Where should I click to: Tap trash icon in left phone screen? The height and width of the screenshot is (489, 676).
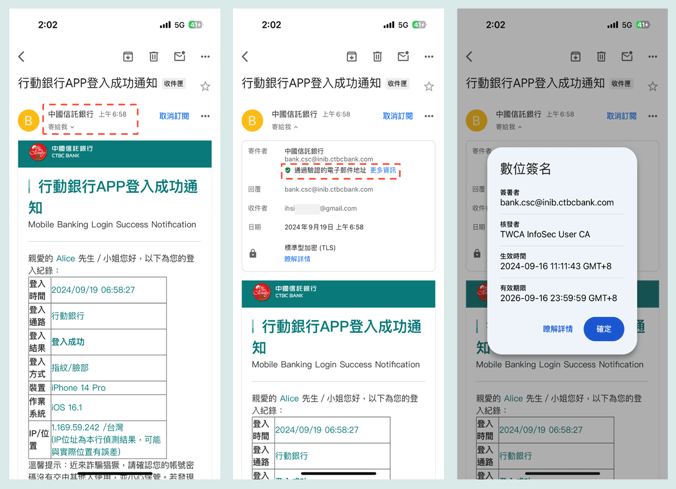154,56
